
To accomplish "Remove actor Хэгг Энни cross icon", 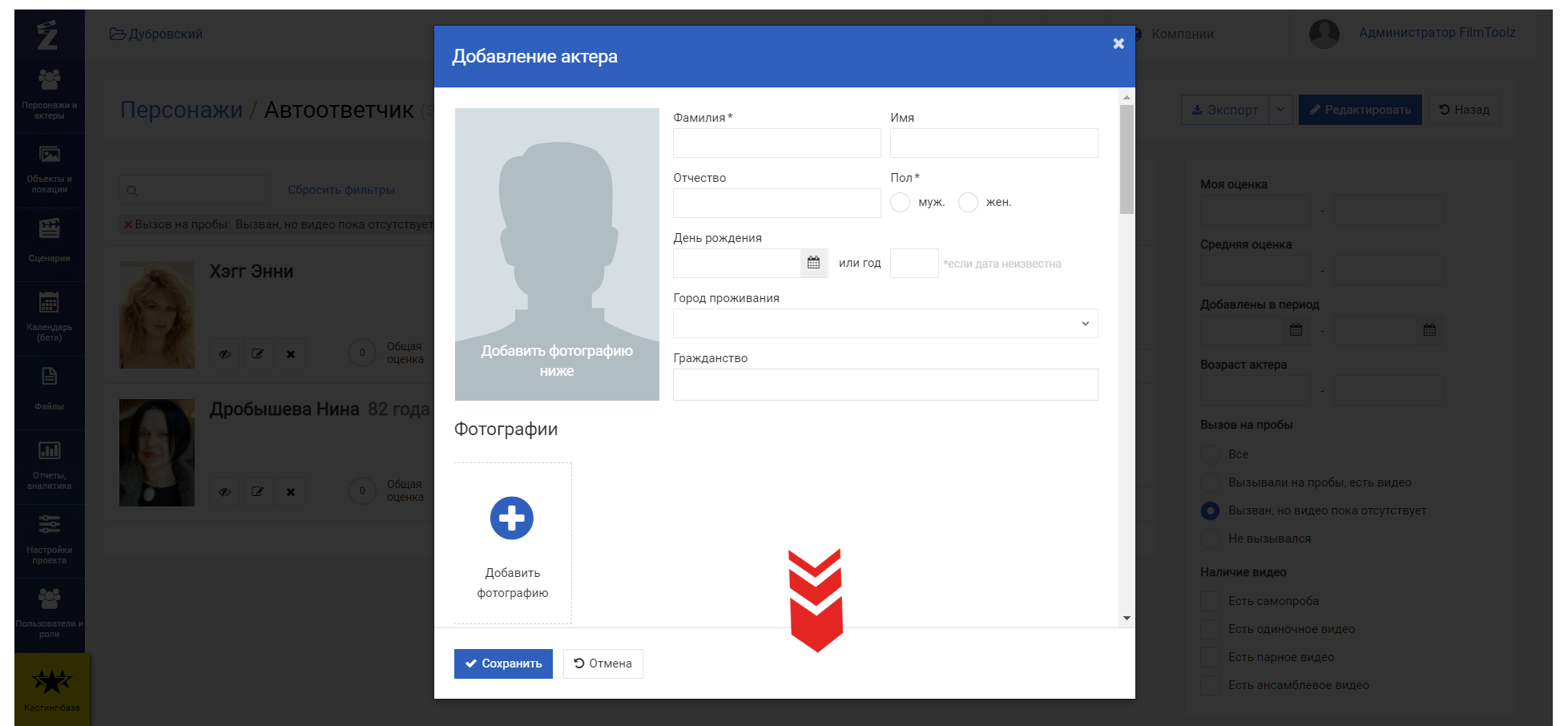I will (291, 353).
